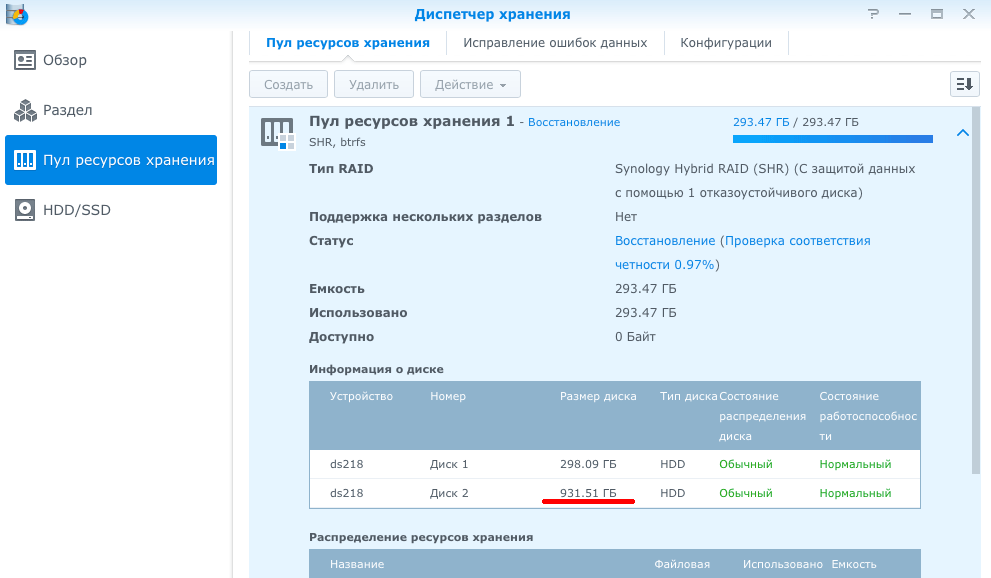Screen dimensions: 991x578
Task: Select the Пул ресурсов хранения tab
Action: pyautogui.click(x=347, y=43)
